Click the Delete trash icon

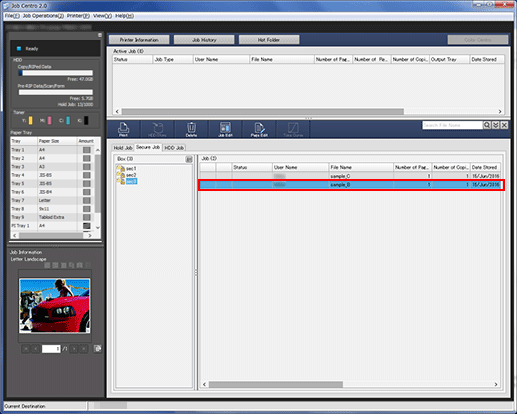pos(191,129)
